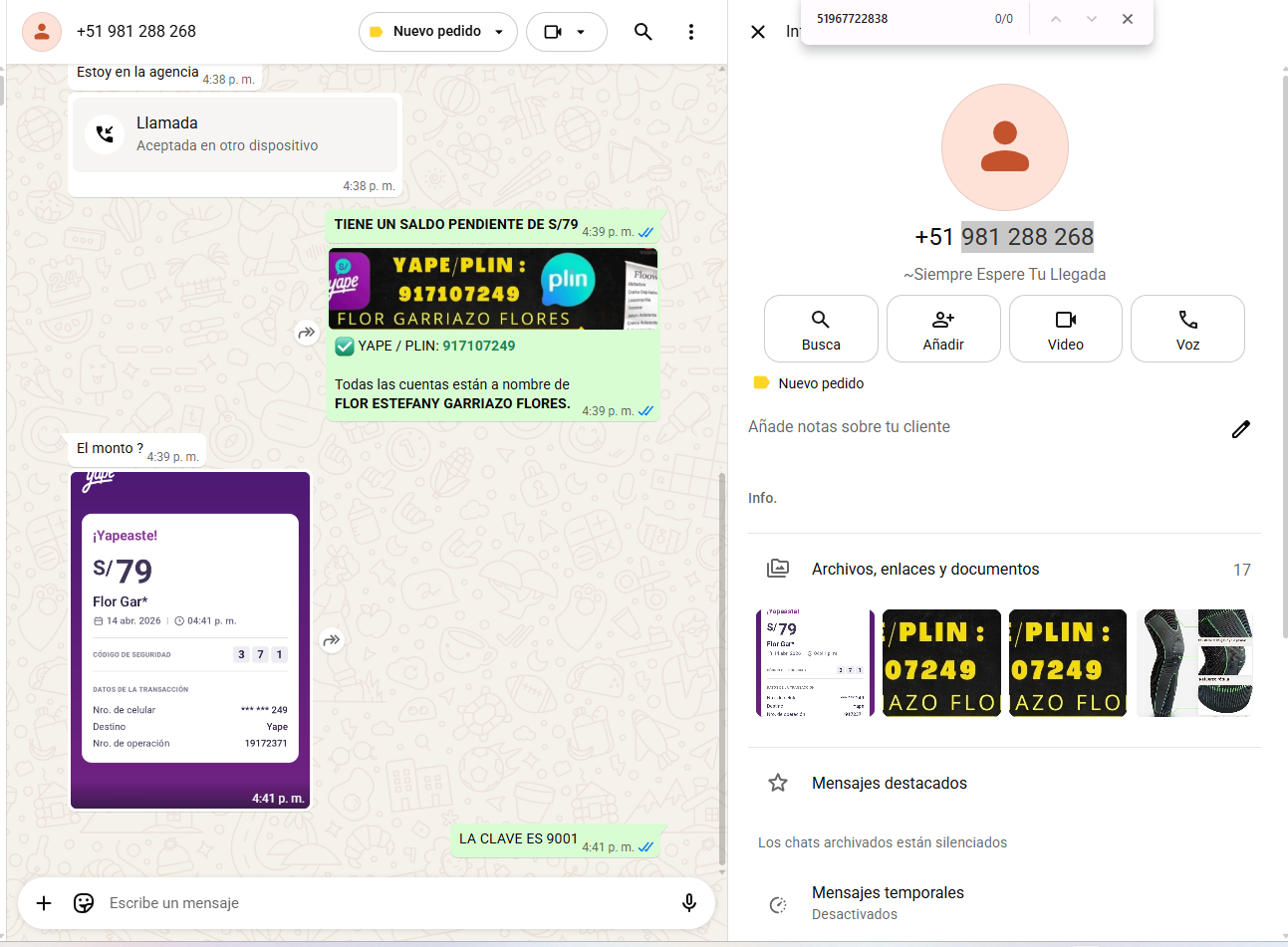Forward the YAPE/PLIN payment message

click(307, 333)
